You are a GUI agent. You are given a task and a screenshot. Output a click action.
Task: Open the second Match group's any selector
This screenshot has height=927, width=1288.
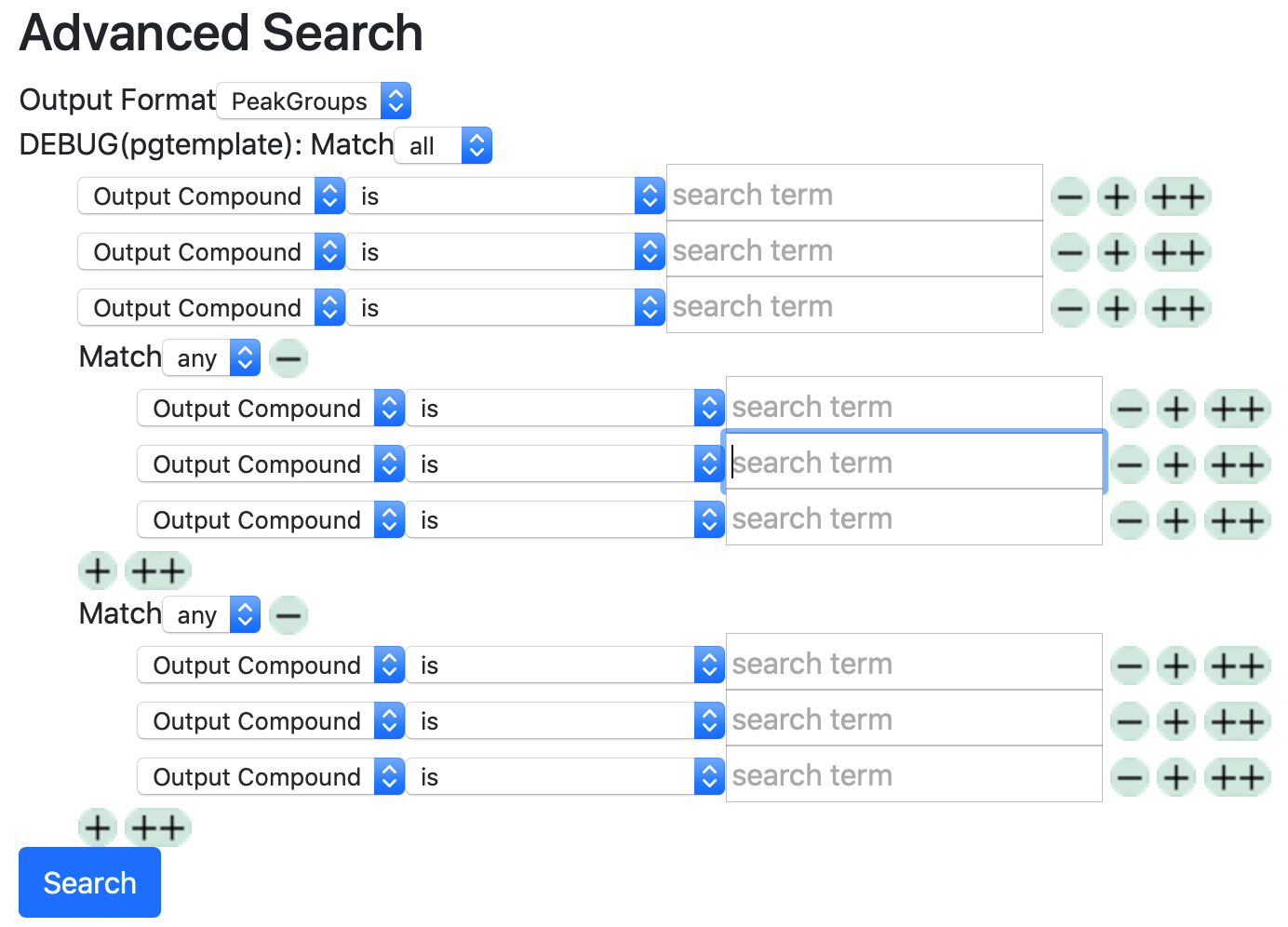pos(211,614)
